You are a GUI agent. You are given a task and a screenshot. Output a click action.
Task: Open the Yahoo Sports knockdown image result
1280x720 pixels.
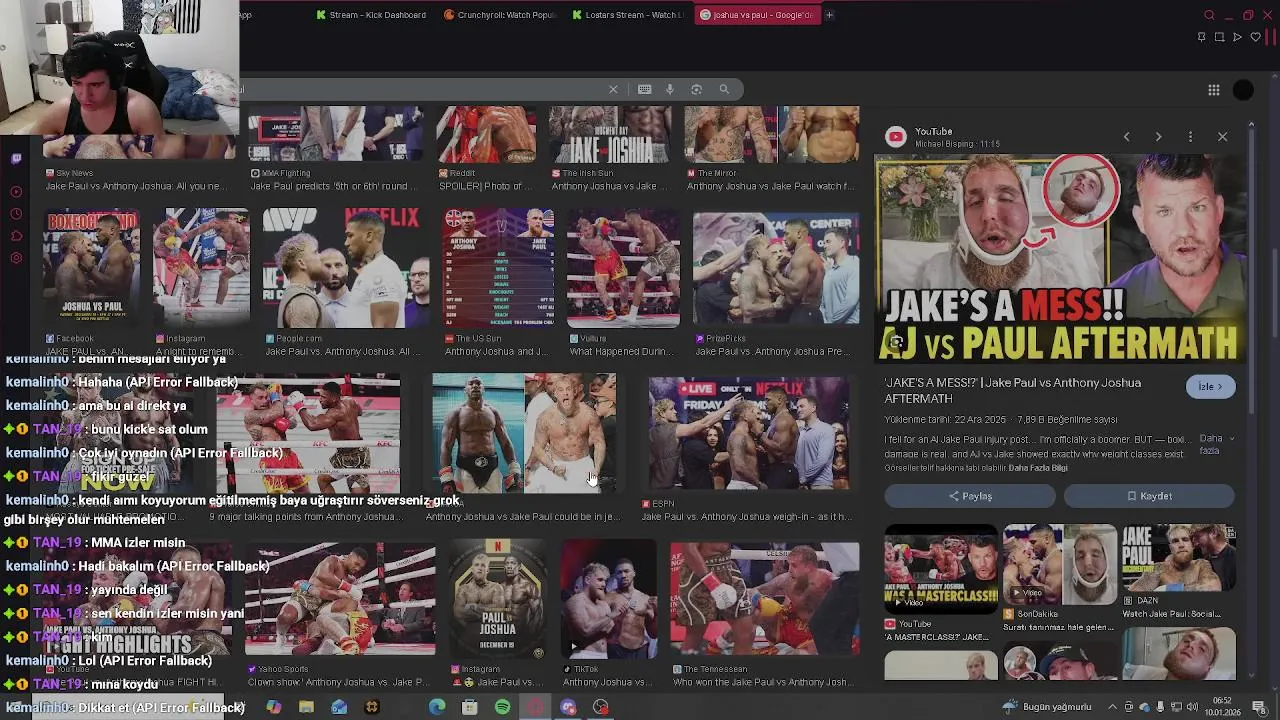tap(340, 599)
